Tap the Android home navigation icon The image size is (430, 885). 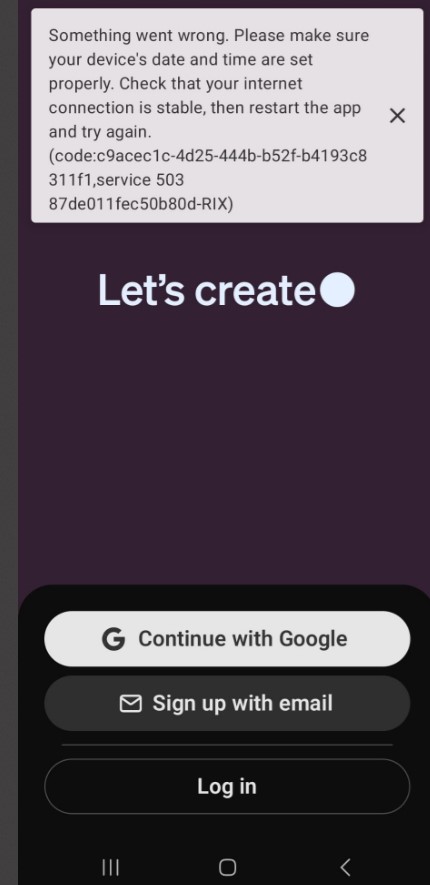(227, 866)
